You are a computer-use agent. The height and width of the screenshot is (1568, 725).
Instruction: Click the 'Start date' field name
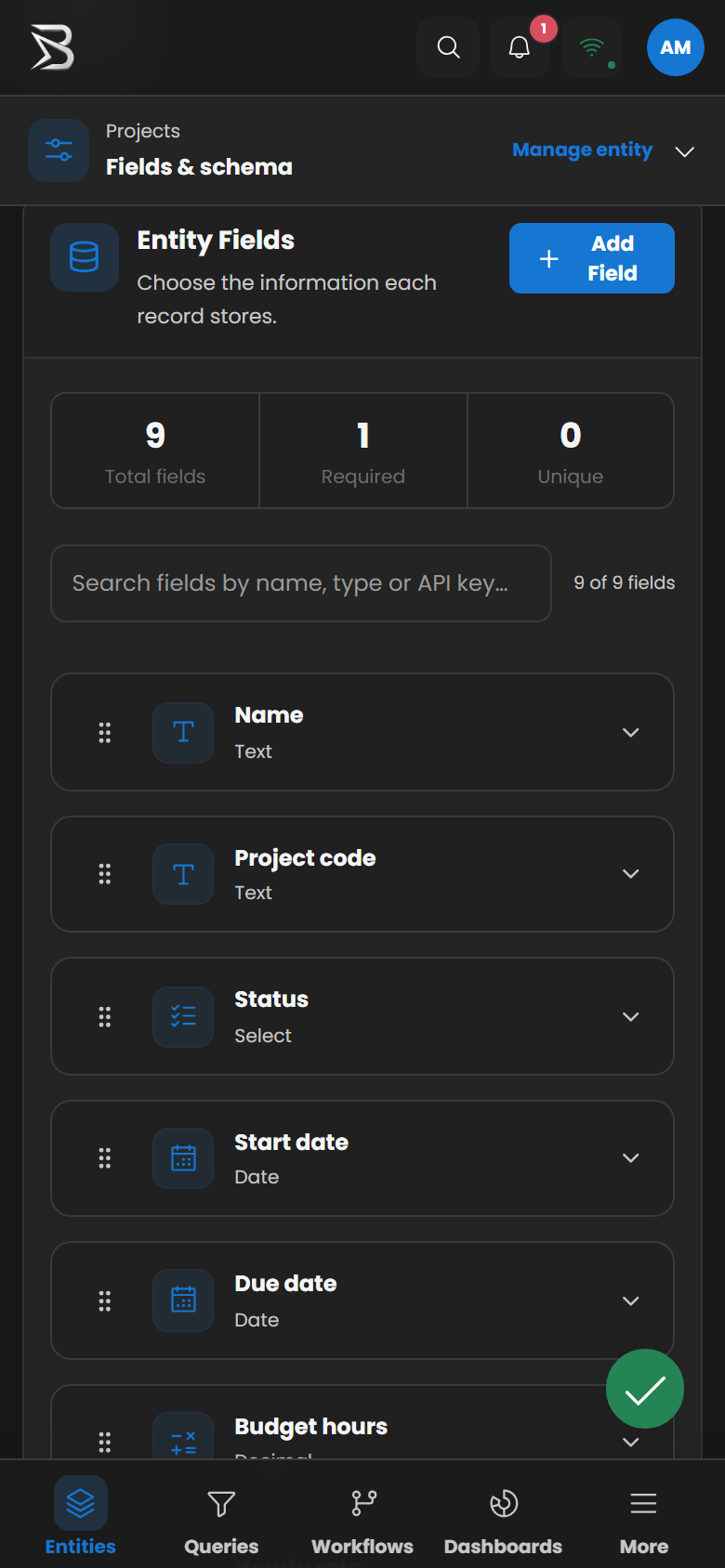[x=291, y=1142]
